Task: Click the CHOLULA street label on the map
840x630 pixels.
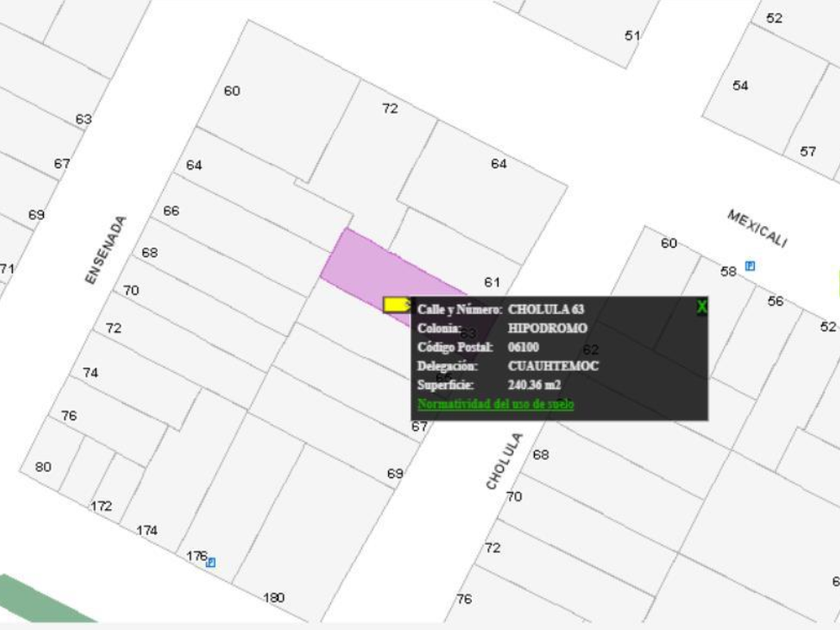Action: pyautogui.click(x=504, y=461)
